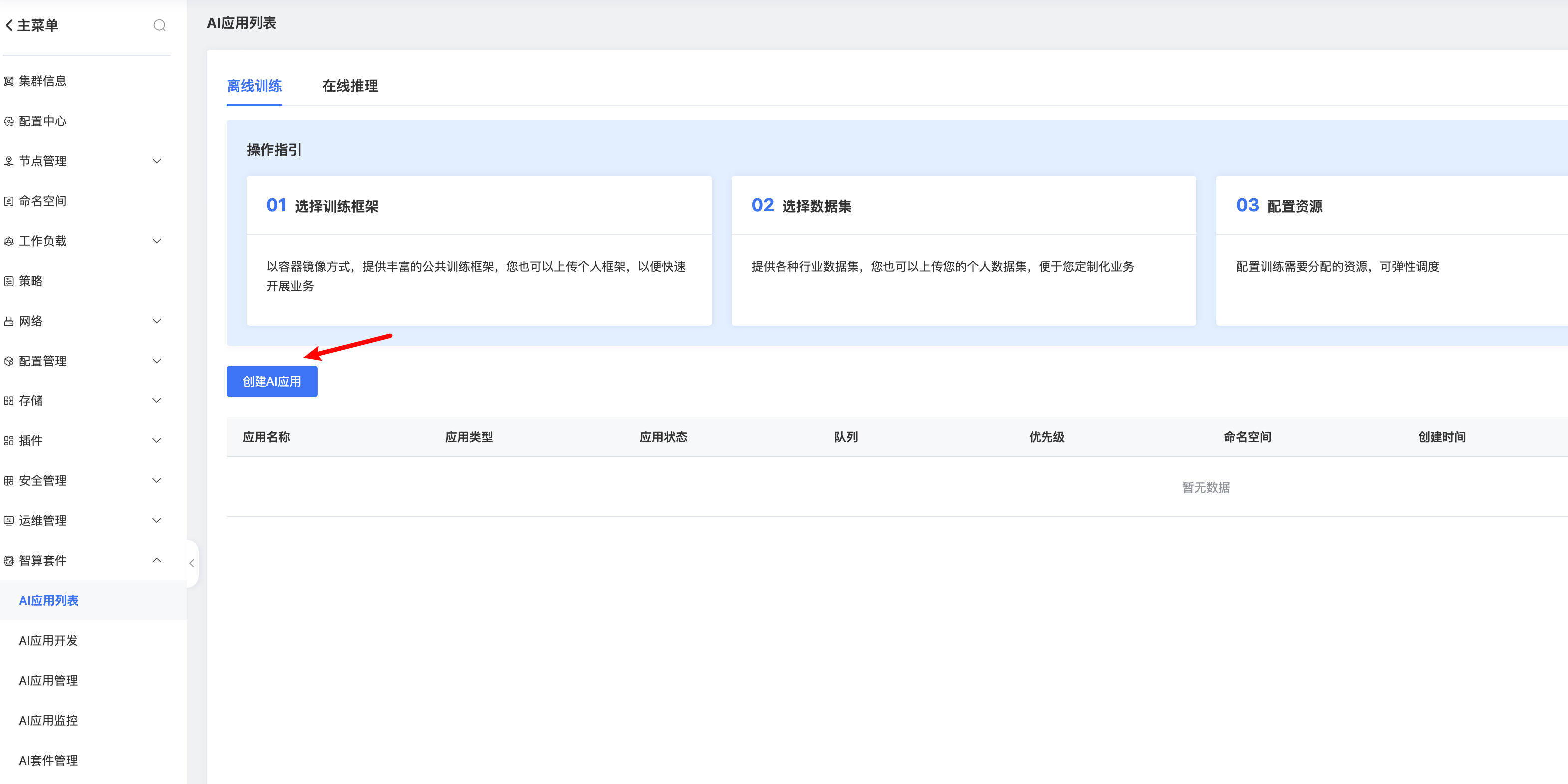
Task: Click the 命名空间 sidebar icon
Action: point(9,201)
